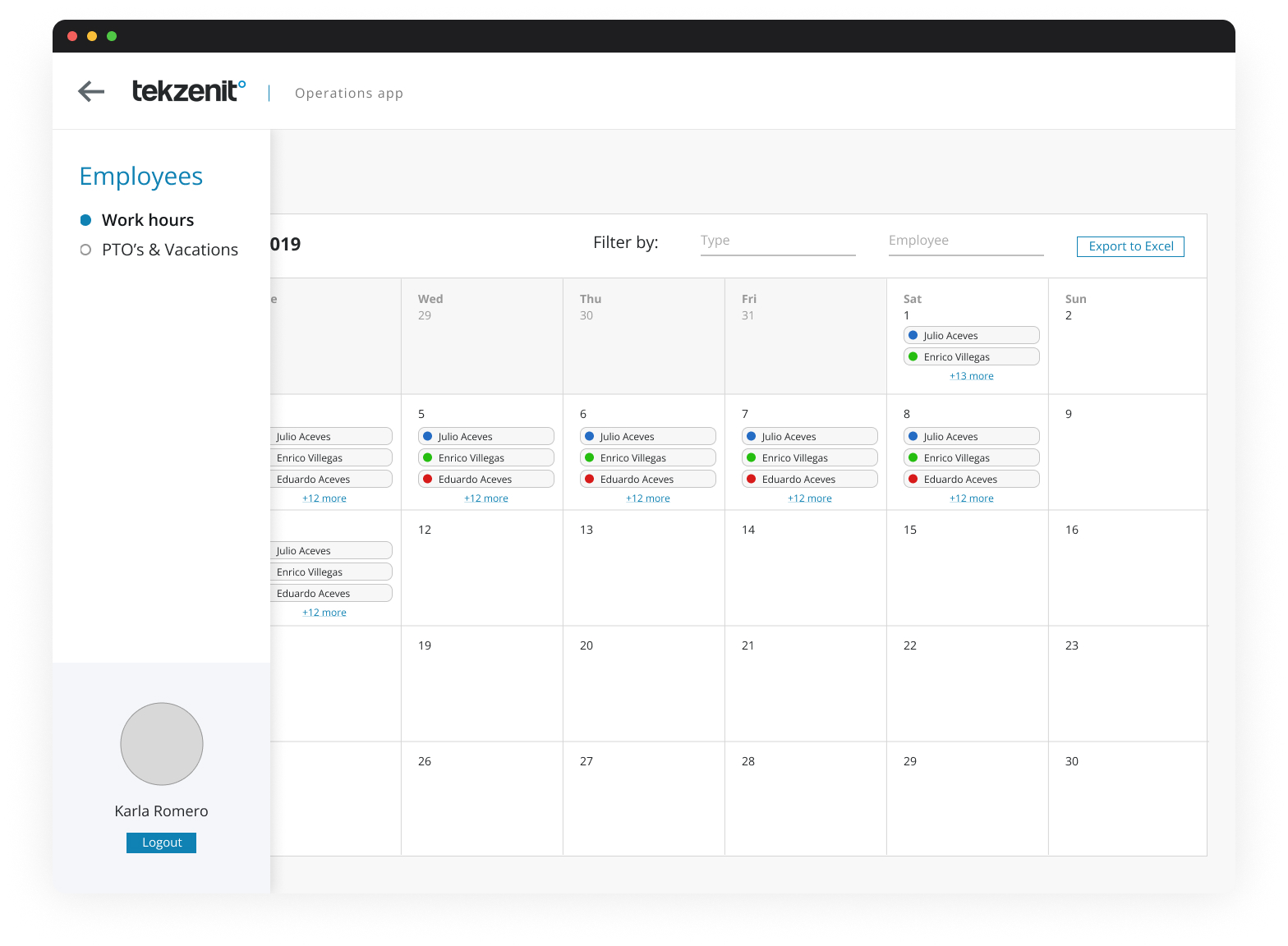Click calendar day 20
1288x946 pixels.
644,684
